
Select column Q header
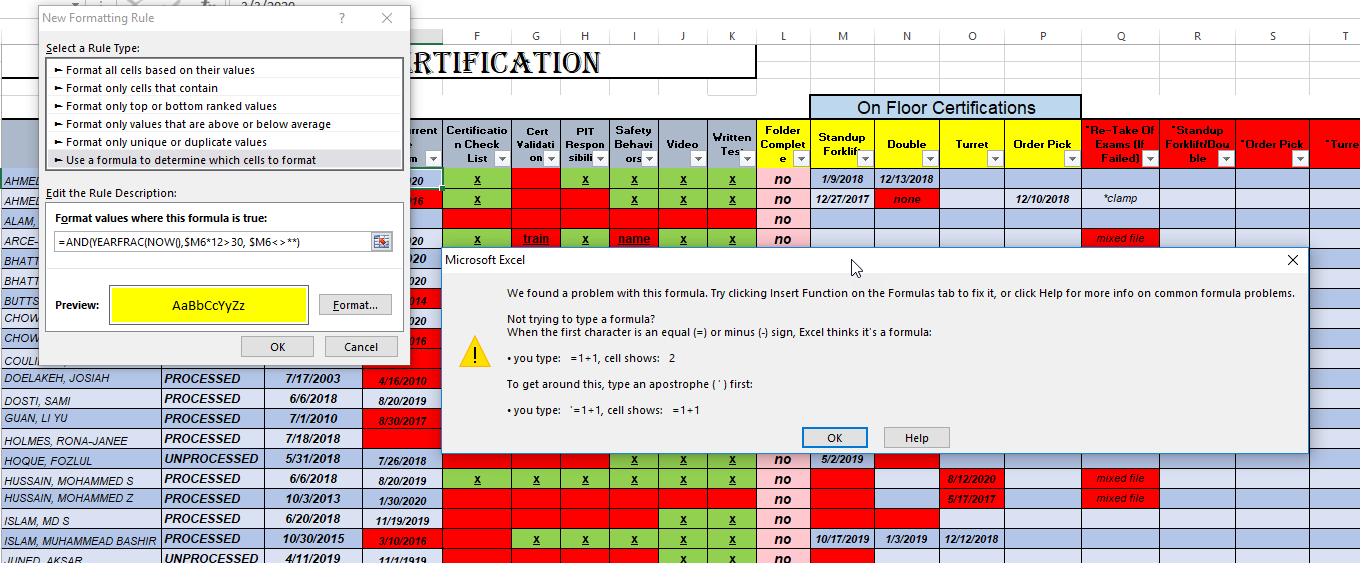[x=1121, y=36]
